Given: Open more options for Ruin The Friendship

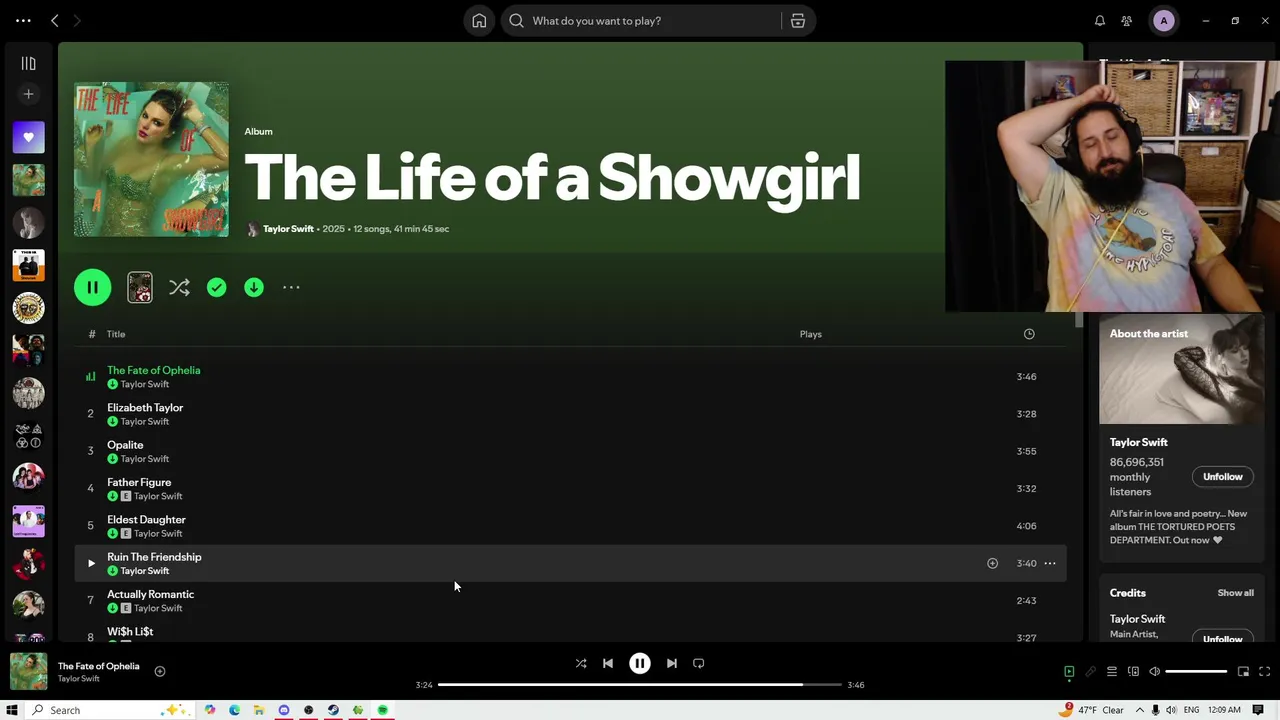Looking at the screenshot, I should click(x=1050, y=564).
